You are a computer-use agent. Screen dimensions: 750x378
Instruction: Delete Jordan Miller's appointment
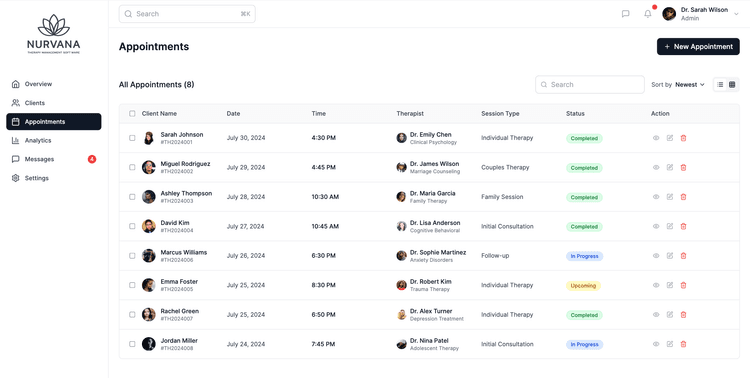(x=683, y=344)
